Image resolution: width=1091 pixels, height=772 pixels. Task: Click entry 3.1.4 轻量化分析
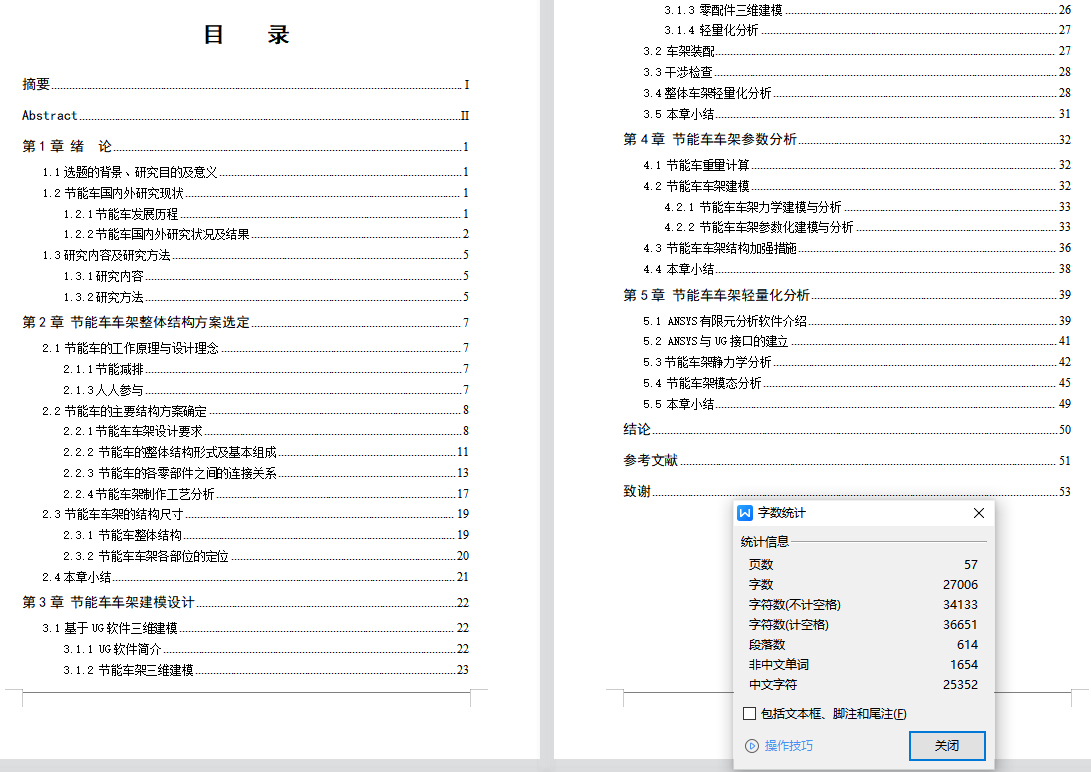868,30
